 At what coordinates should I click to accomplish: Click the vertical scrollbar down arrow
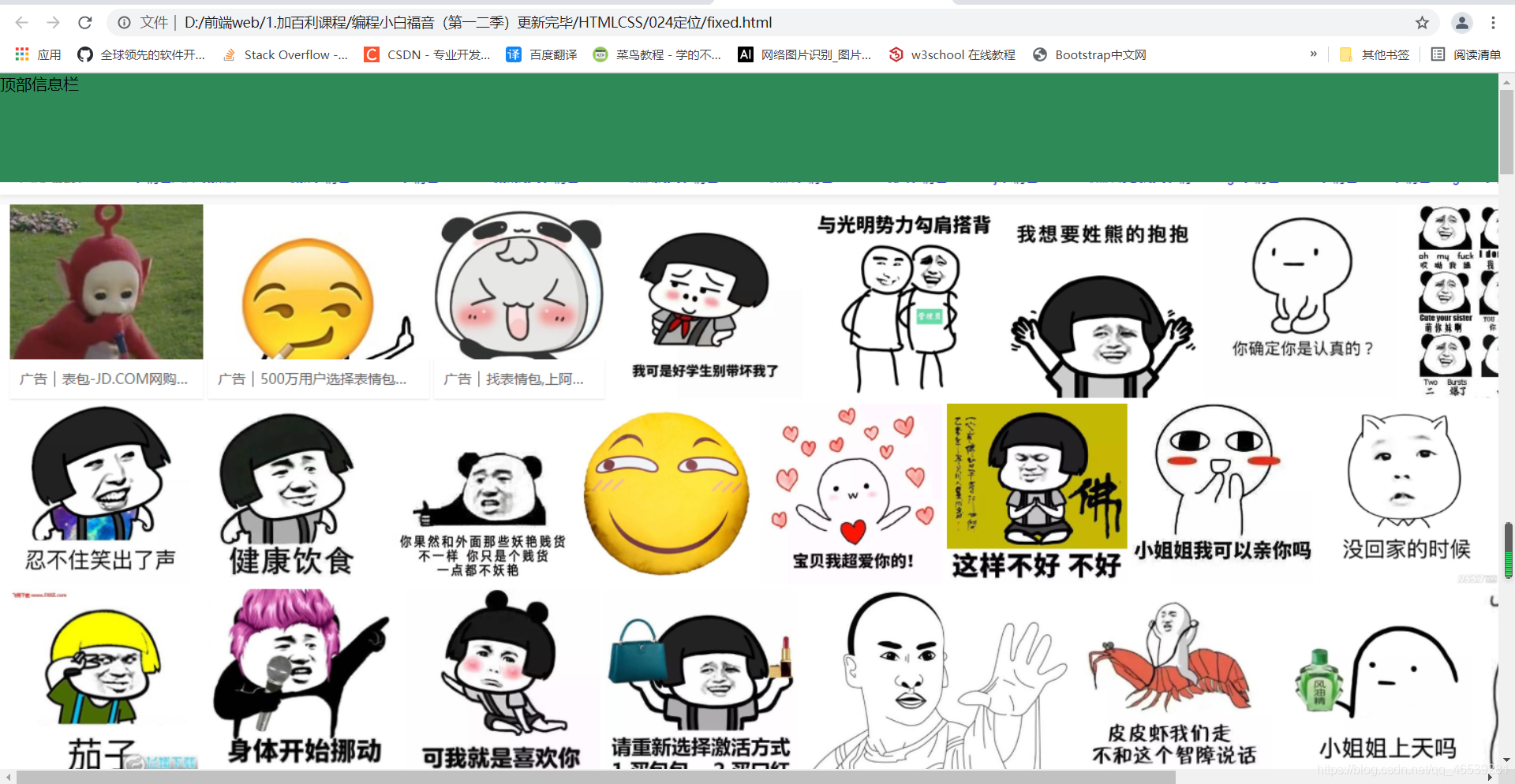point(1506,761)
